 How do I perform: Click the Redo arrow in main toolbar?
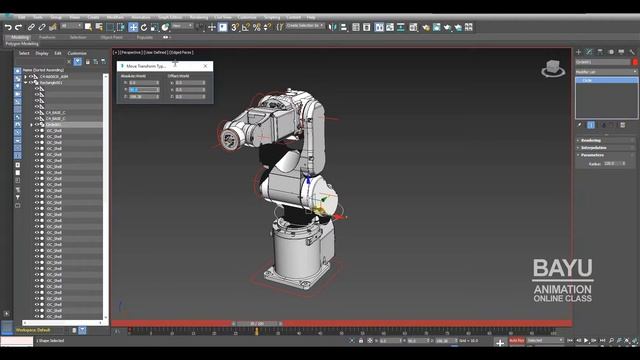(x=19, y=27)
